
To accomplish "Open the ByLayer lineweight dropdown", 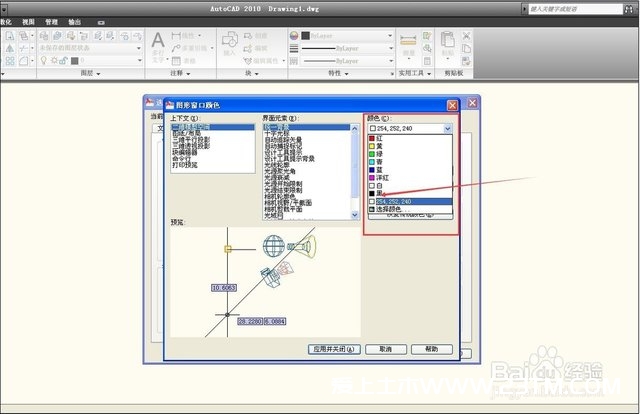I will tap(390, 48).
